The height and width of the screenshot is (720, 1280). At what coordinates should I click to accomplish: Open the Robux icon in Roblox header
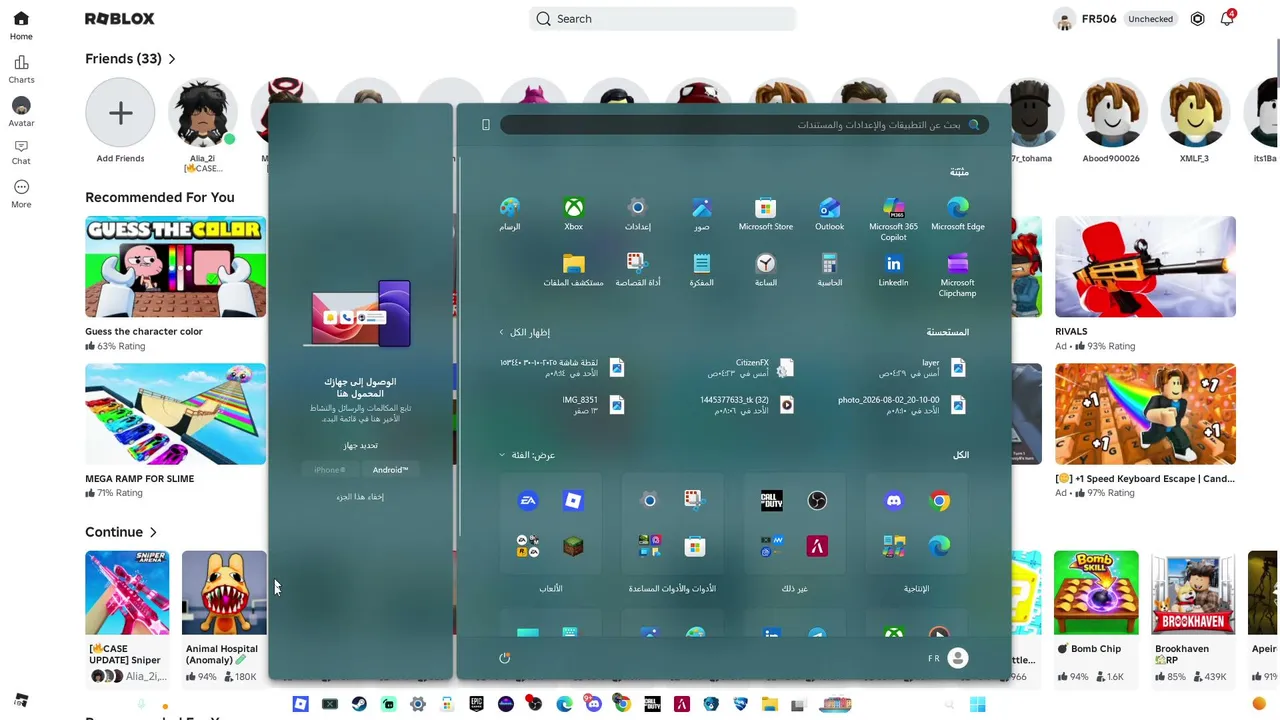point(1197,18)
